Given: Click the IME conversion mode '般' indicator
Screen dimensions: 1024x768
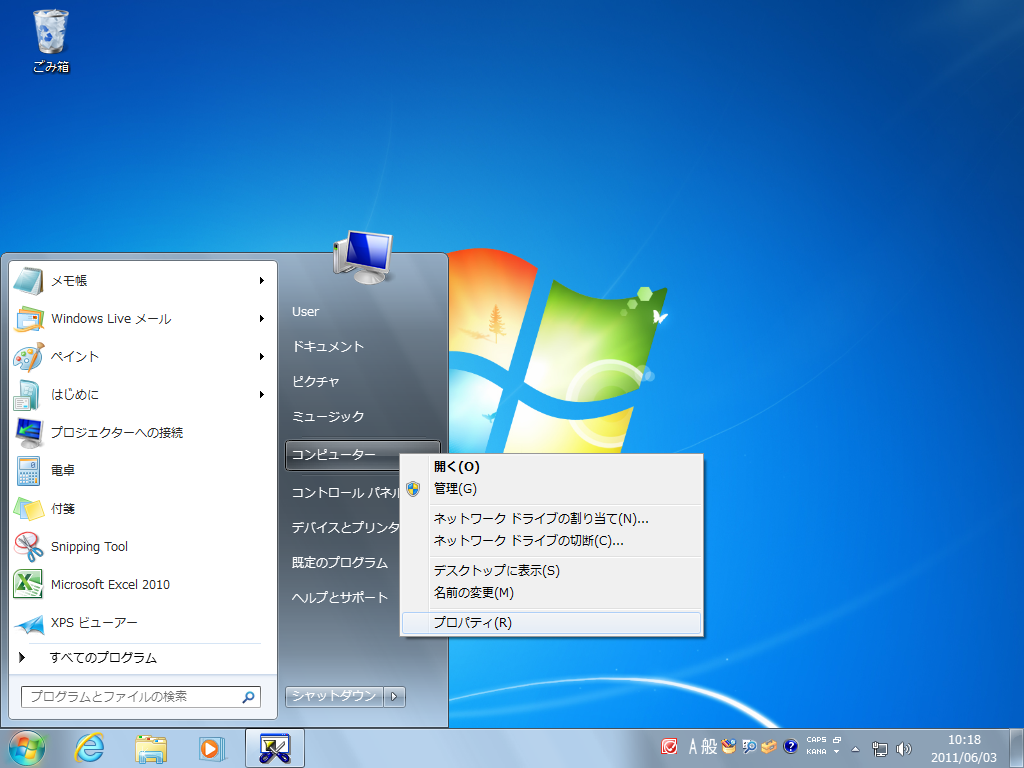Looking at the screenshot, I should [709, 746].
